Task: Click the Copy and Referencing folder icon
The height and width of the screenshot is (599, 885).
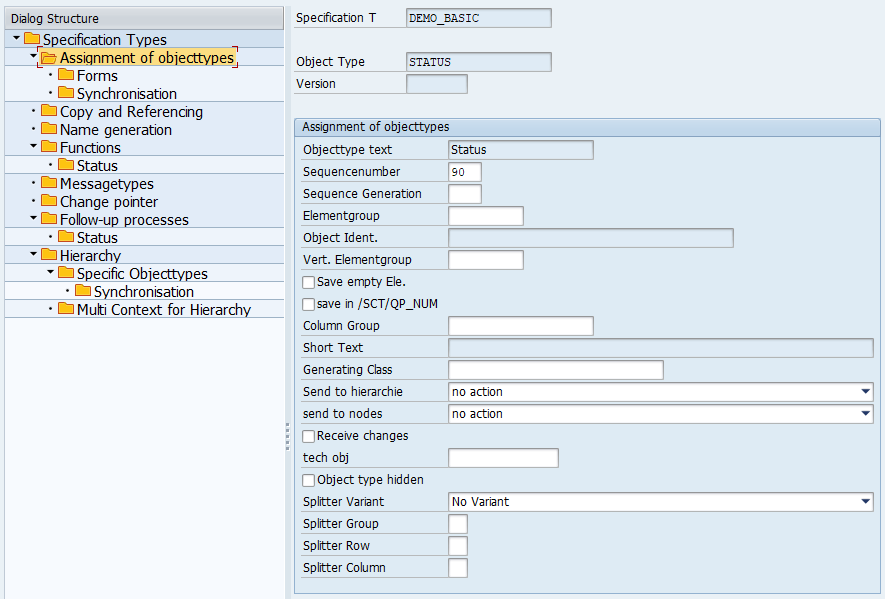Action: (49, 111)
